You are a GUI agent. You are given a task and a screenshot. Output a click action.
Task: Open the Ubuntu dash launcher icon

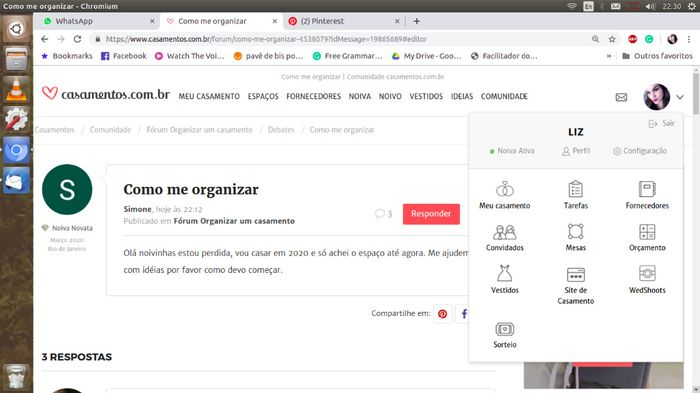pos(16,29)
